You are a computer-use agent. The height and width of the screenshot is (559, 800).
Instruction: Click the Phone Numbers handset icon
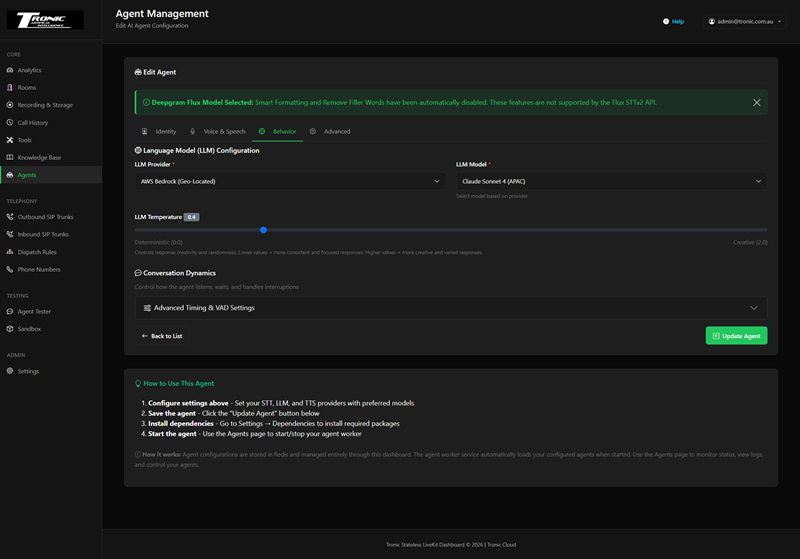pyautogui.click(x=10, y=269)
